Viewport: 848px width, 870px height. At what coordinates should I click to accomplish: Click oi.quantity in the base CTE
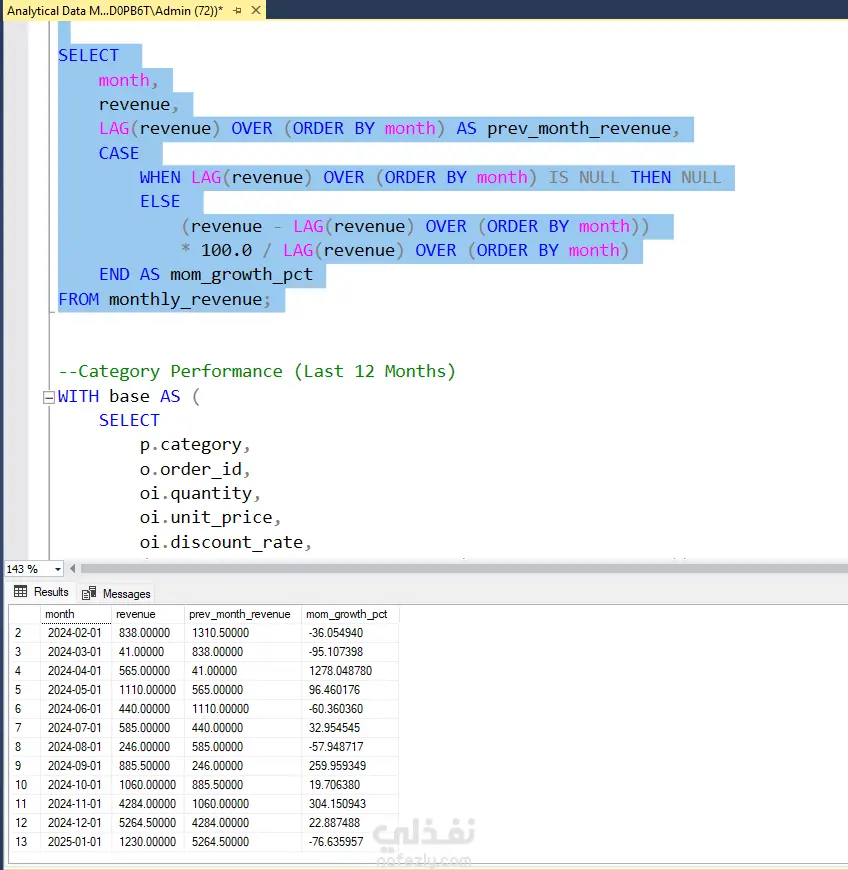point(196,494)
